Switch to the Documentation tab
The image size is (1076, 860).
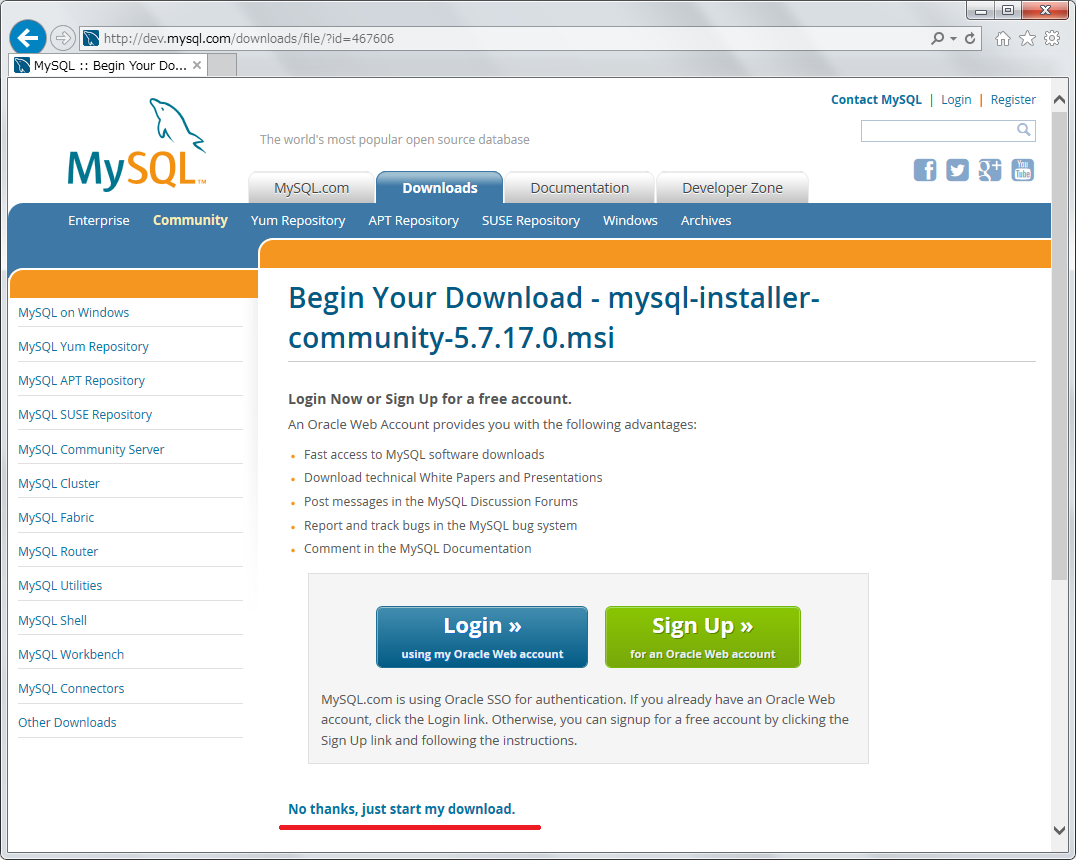(x=579, y=188)
